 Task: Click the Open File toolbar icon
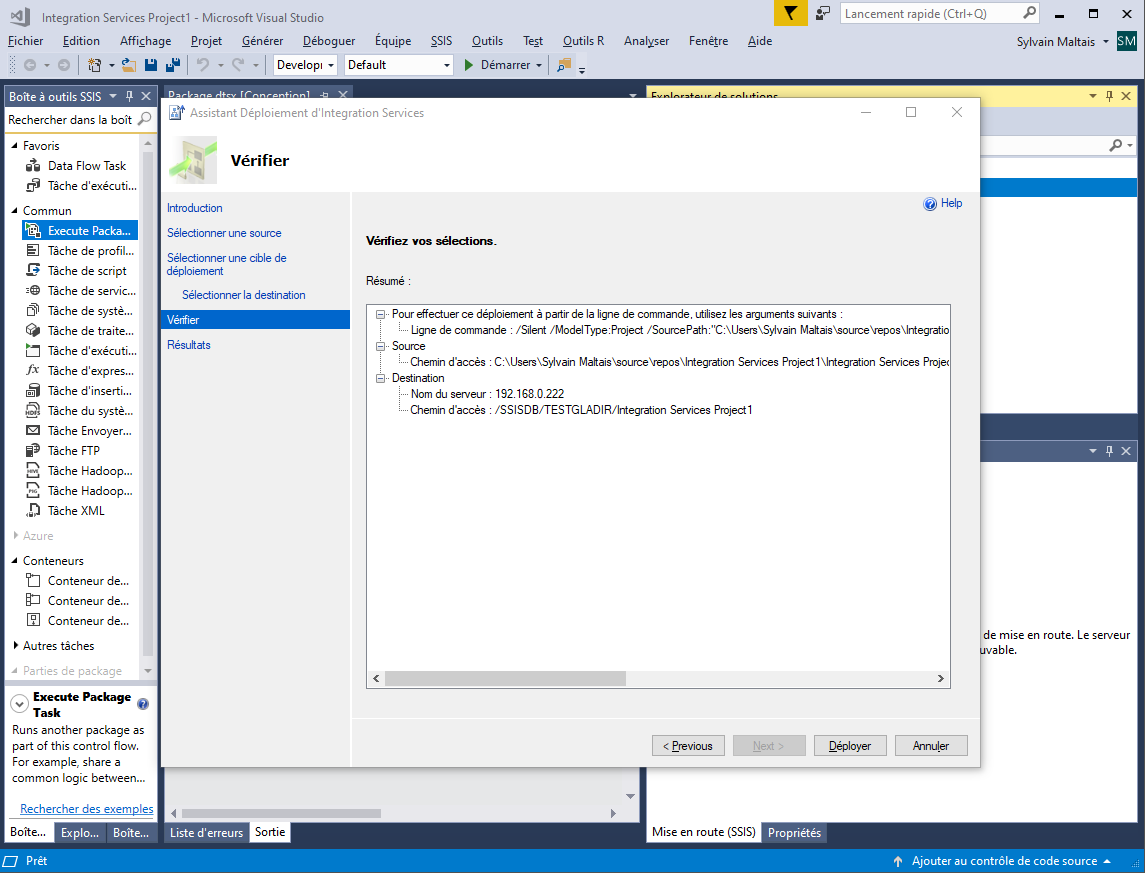(129, 65)
